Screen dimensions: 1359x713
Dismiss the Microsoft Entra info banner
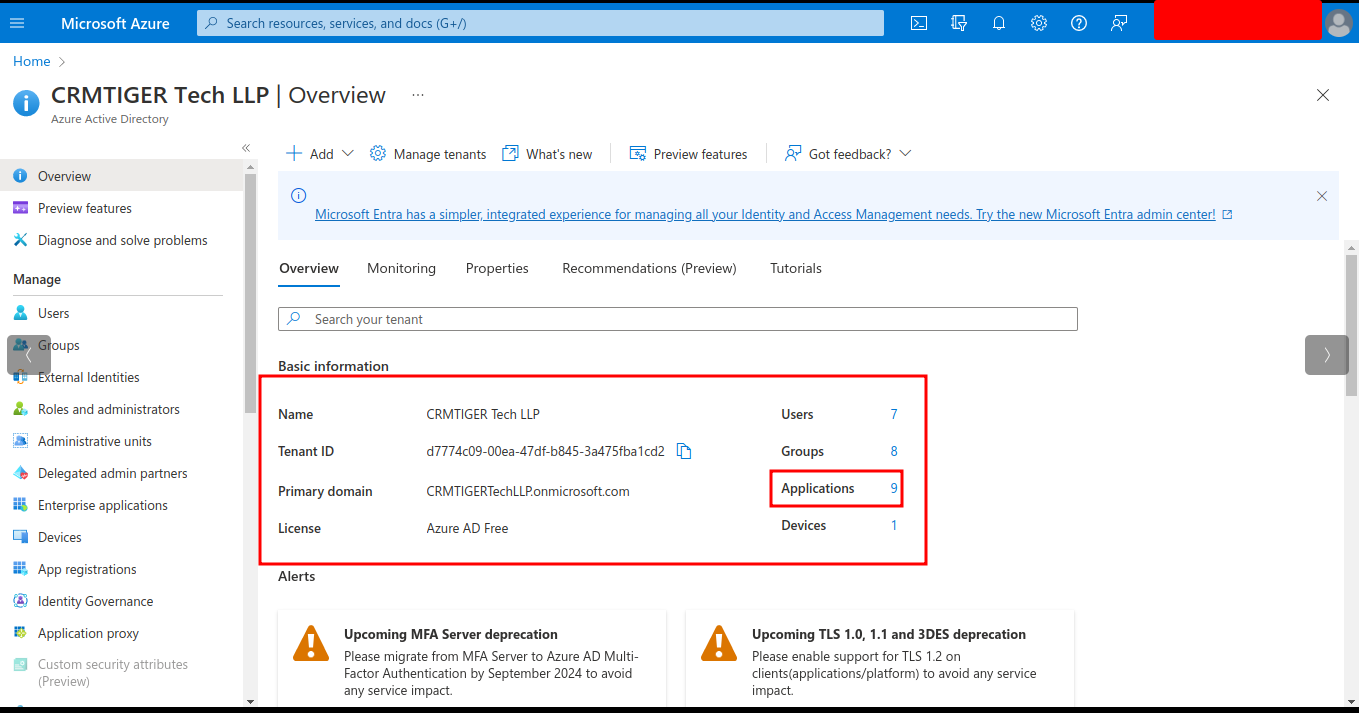1322,196
